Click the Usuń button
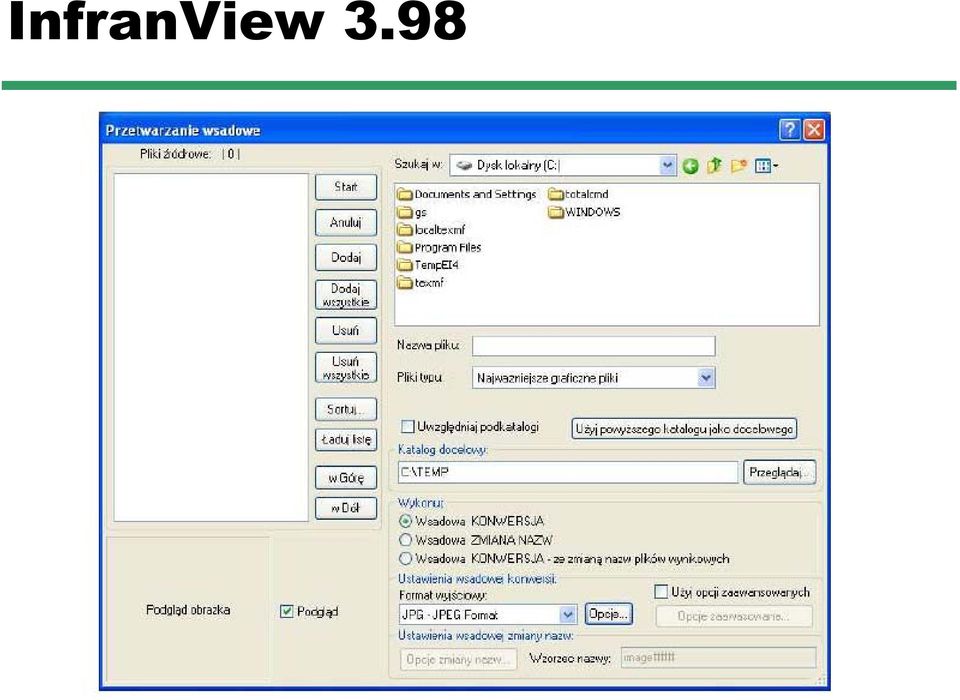The image size is (960, 700). click(346, 331)
